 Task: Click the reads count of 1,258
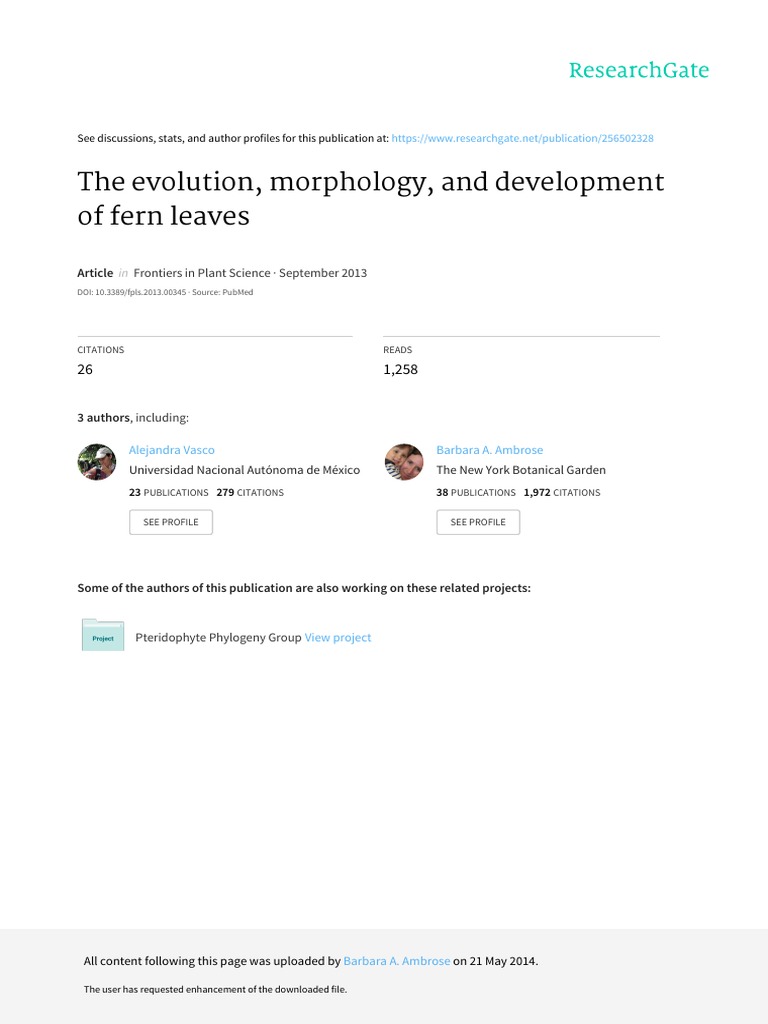[x=400, y=369]
